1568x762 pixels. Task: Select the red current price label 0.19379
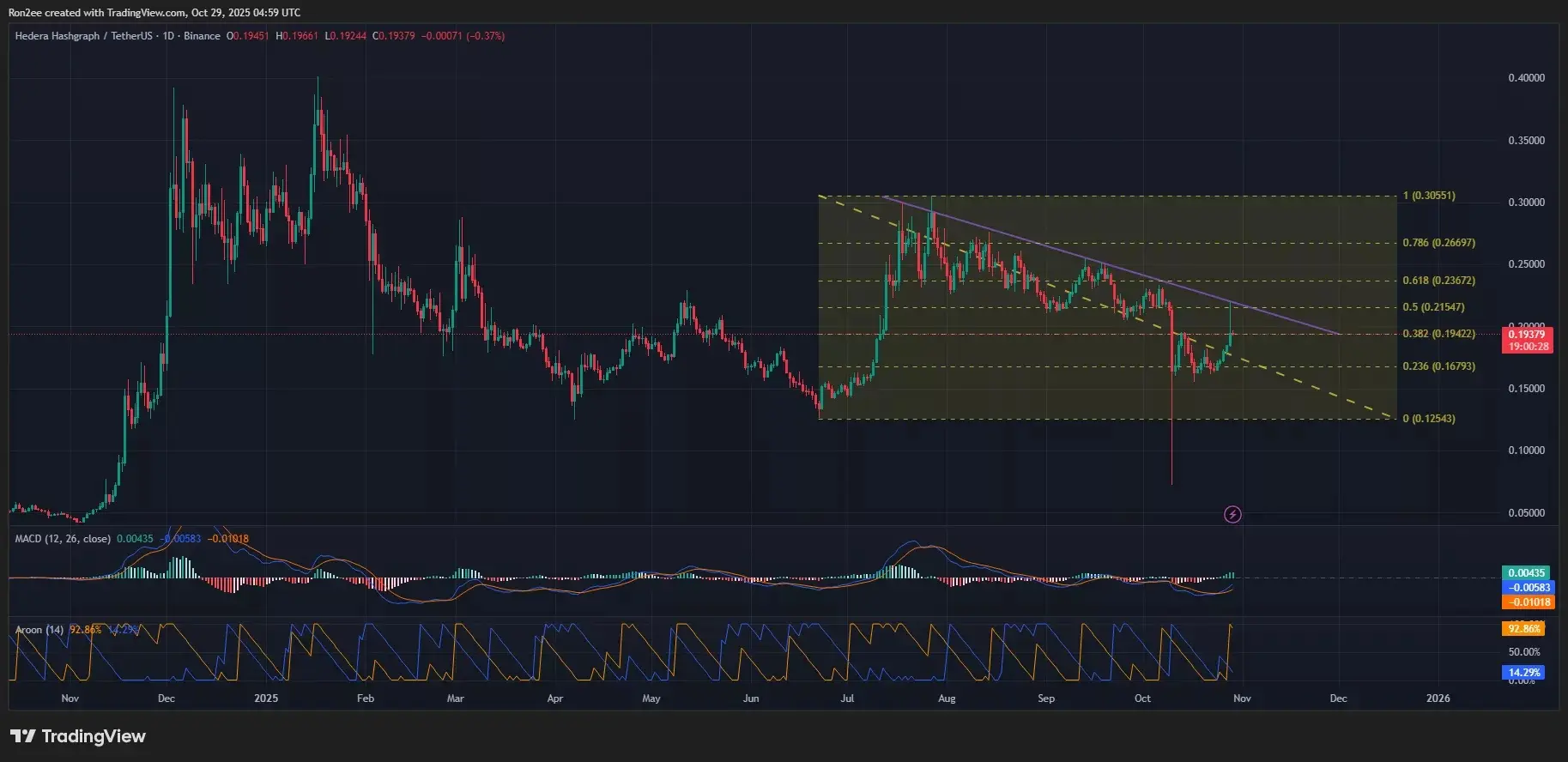tap(1529, 335)
